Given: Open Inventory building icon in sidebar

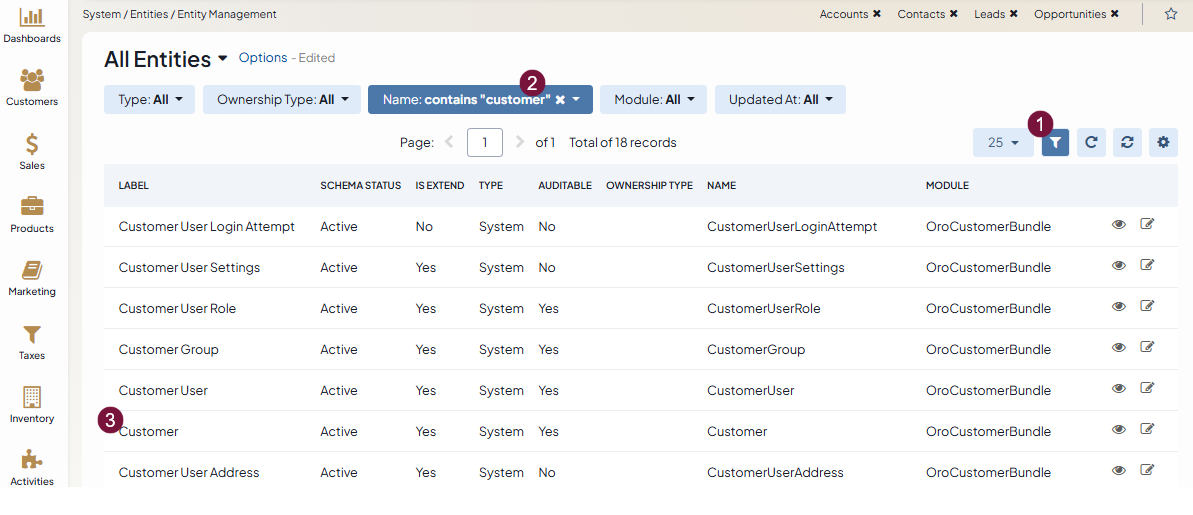Looking at the screenshot, I should pyautogui.click(x=32, y=397).
